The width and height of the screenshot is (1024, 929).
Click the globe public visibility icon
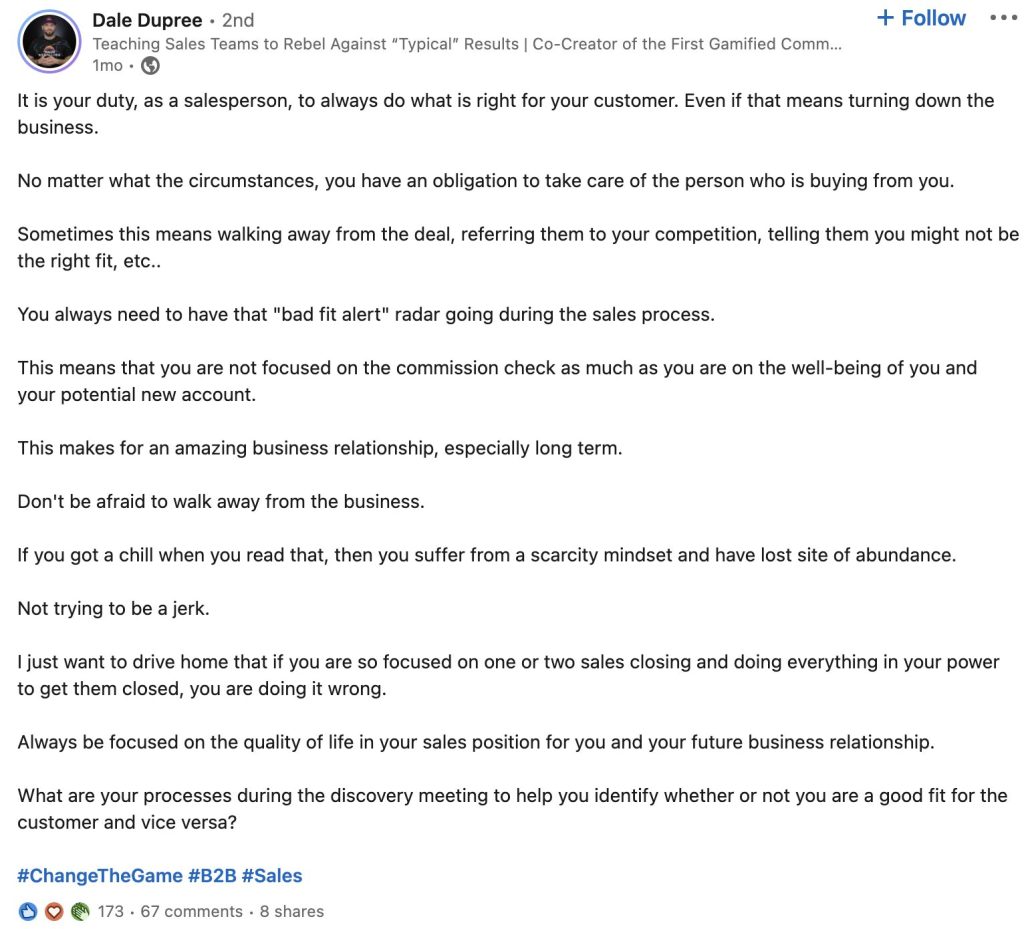tap(150, 65)
